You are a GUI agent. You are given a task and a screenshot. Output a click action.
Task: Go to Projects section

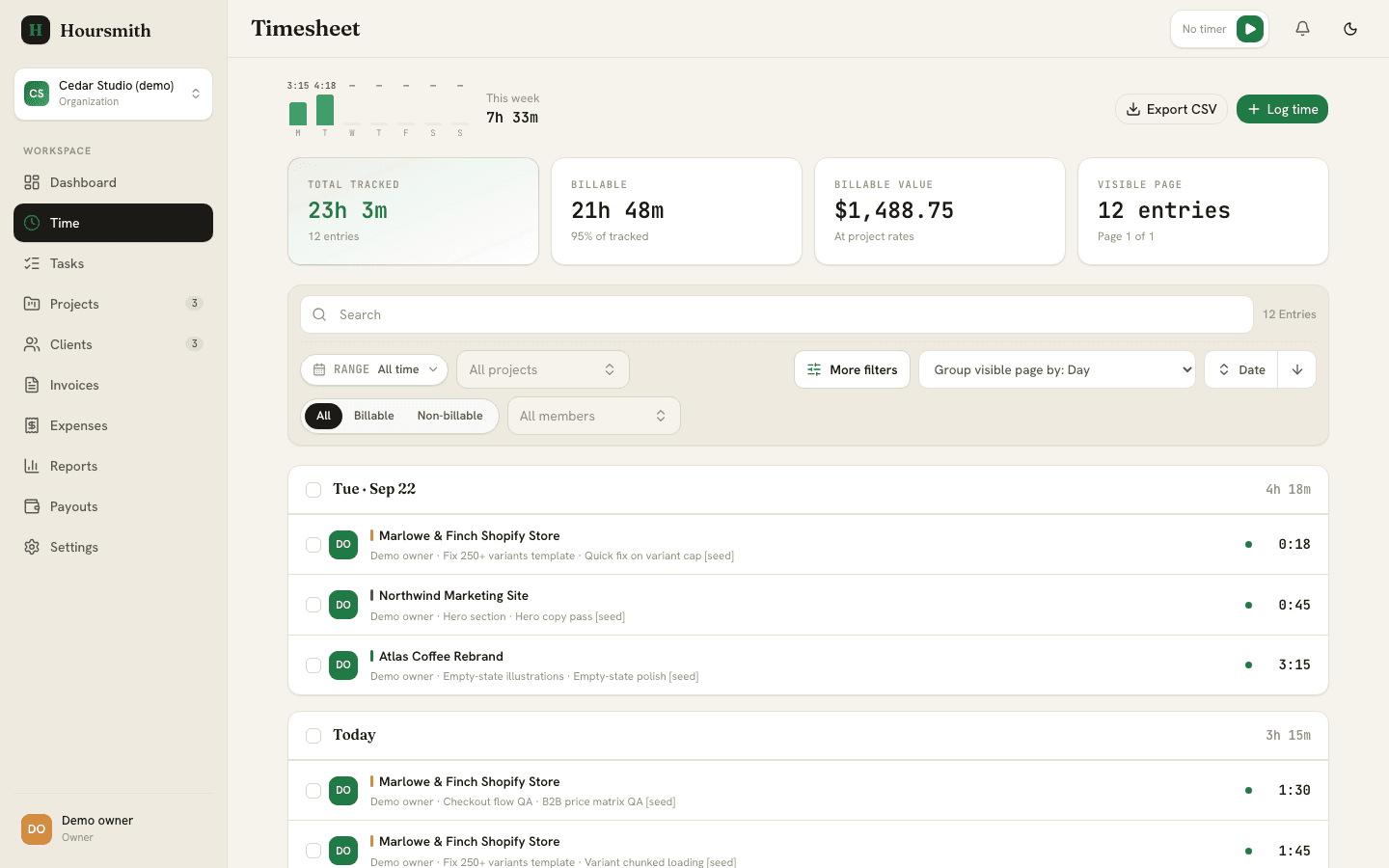113,304
